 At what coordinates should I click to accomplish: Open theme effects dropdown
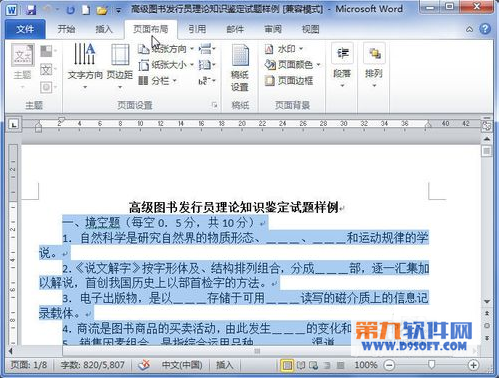(x=48, y=87)
